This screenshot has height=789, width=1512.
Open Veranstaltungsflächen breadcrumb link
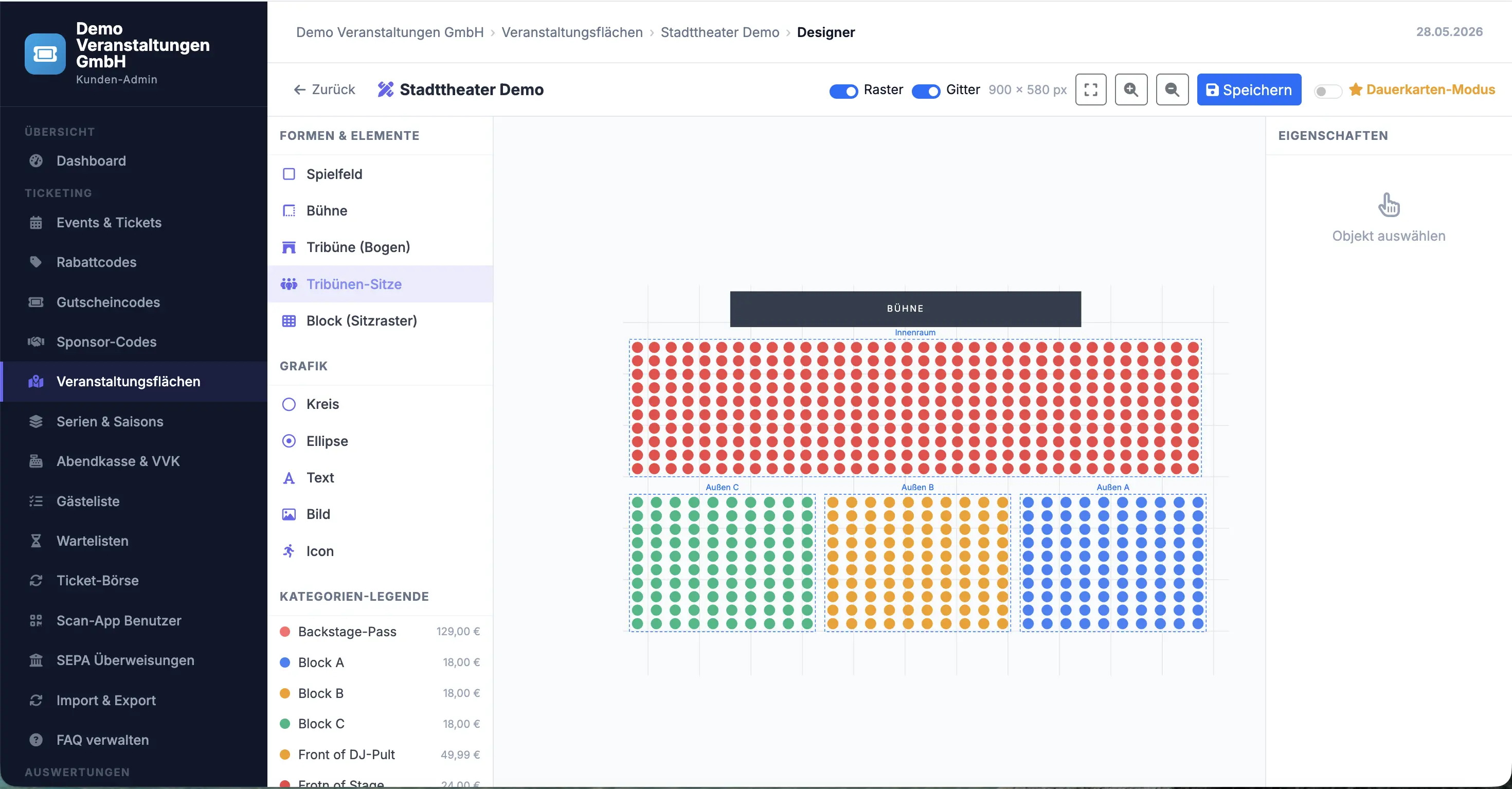[572, 32]
